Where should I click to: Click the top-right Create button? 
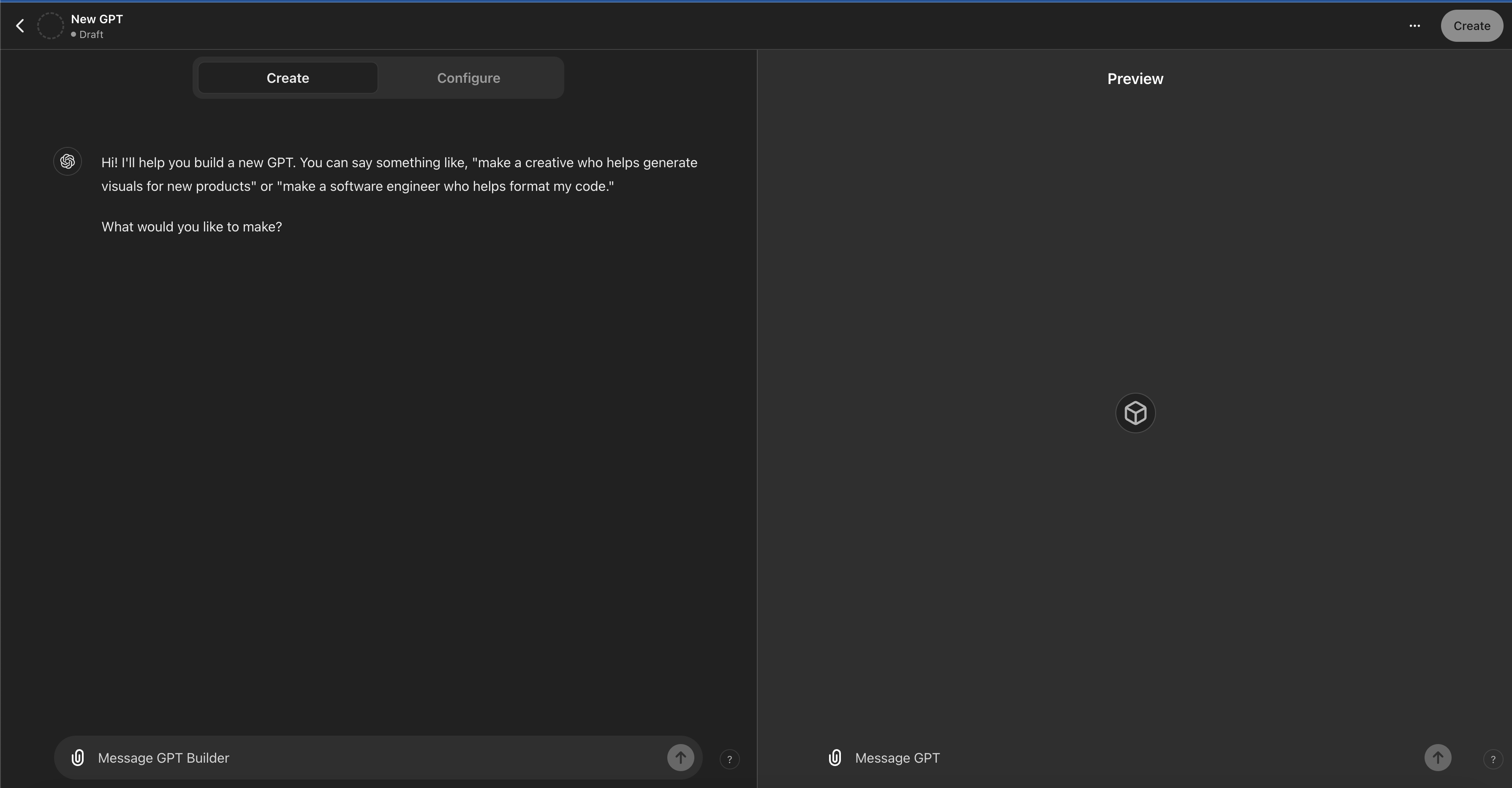point(1471,26)
